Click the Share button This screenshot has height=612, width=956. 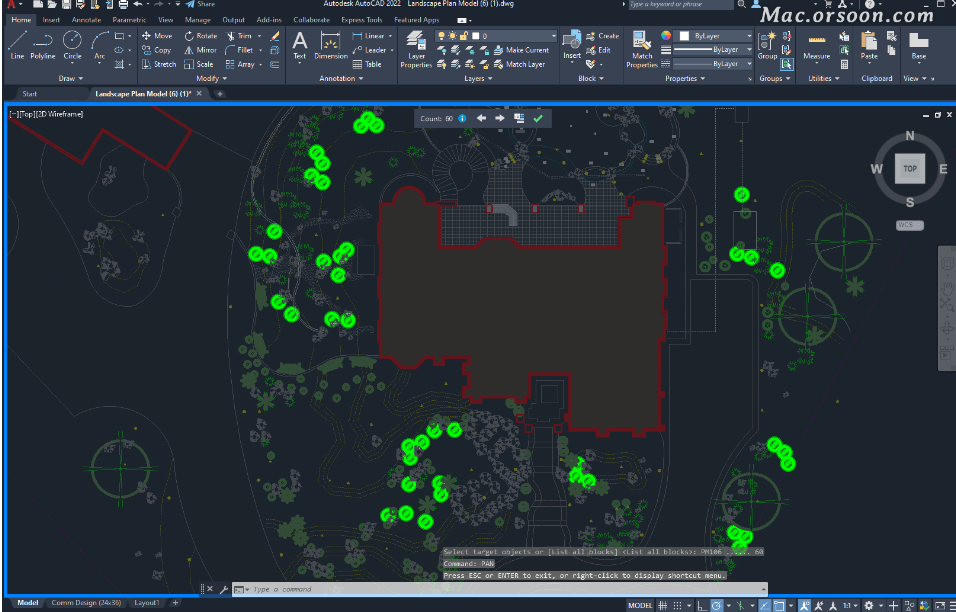click(x=201, y=4)
